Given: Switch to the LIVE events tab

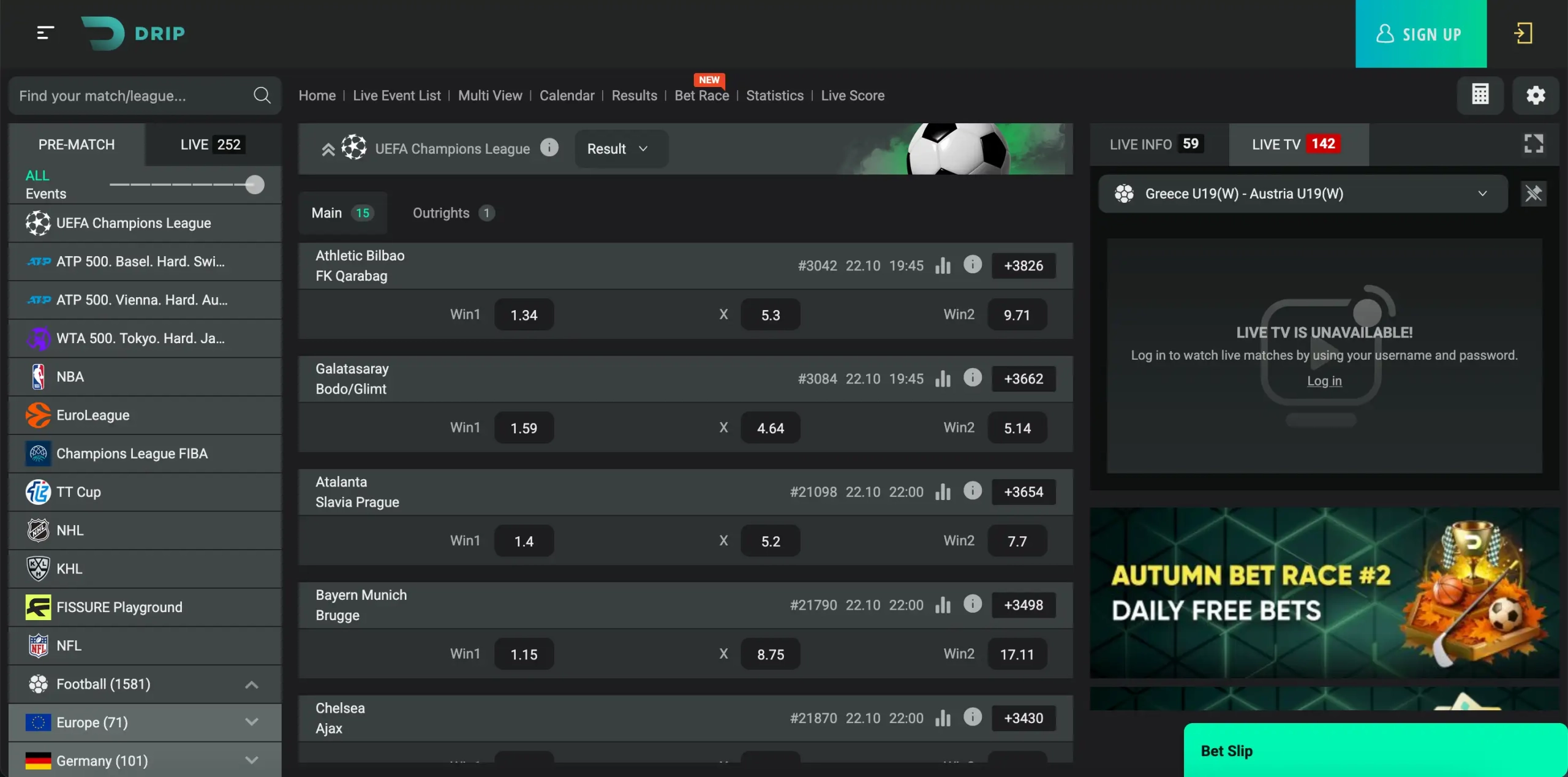Looking at the screenshot, I should tap(211, 144).
